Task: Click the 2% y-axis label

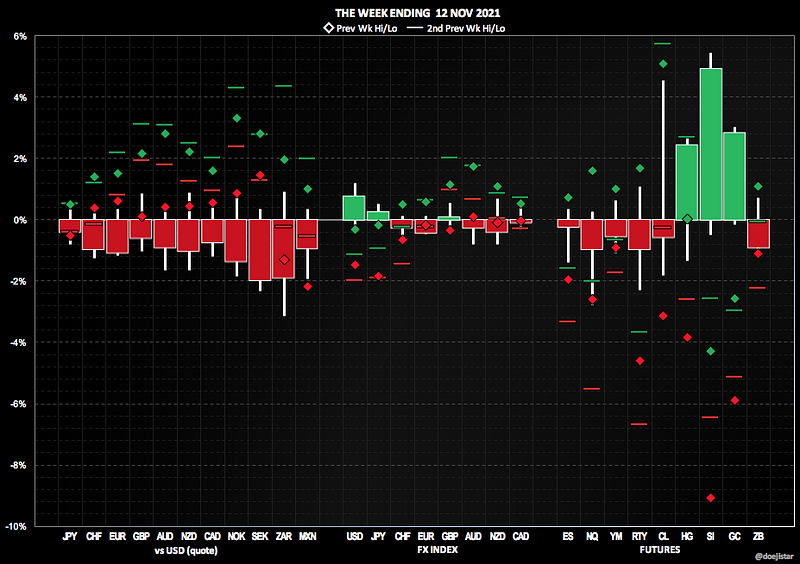Action: pyautogui.click(x=20, y=159)
